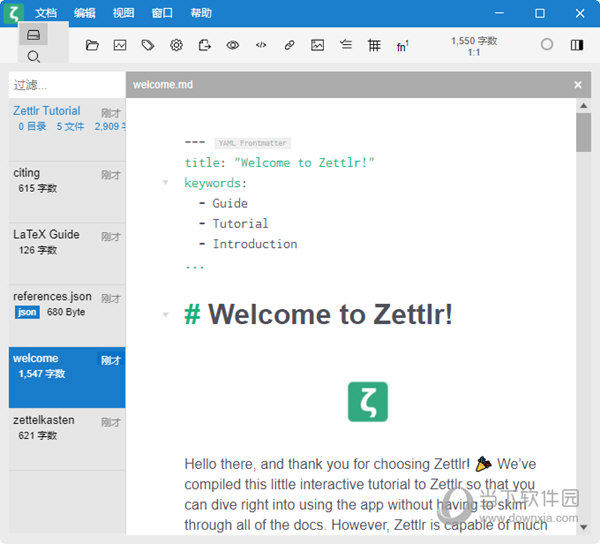
Task: Close the welcome.md tab
Action: tap(578, 85)
